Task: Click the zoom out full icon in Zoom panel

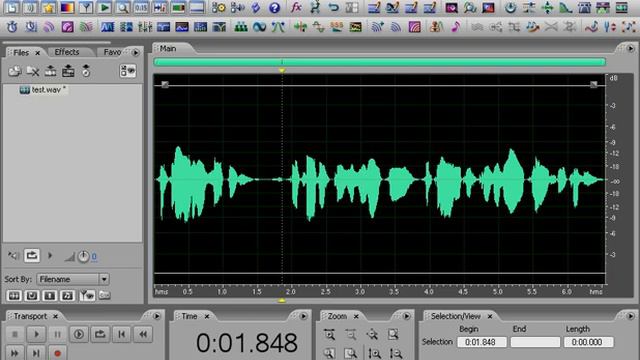Action: point(372,335)
